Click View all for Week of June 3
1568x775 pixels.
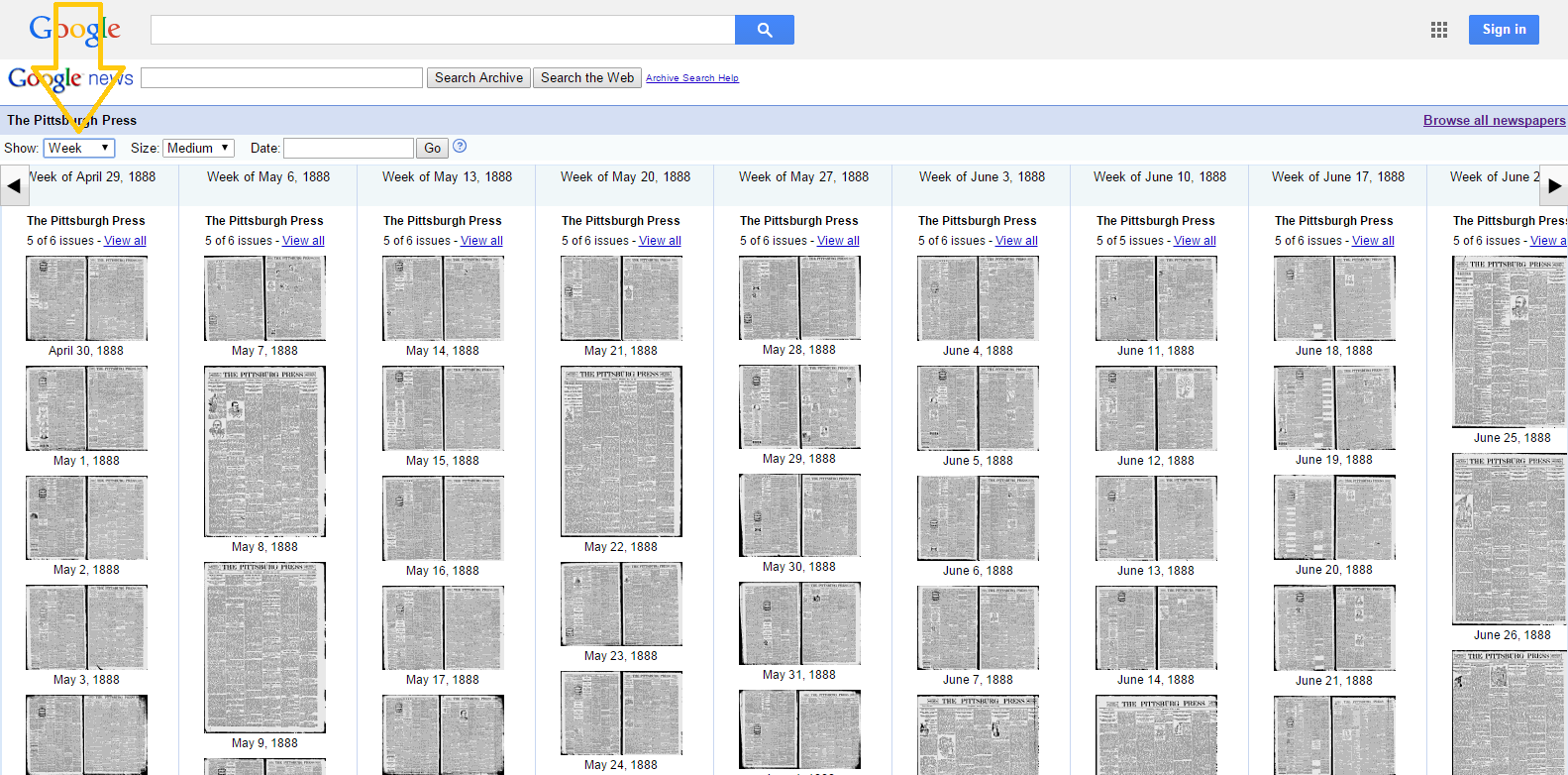1017,241
